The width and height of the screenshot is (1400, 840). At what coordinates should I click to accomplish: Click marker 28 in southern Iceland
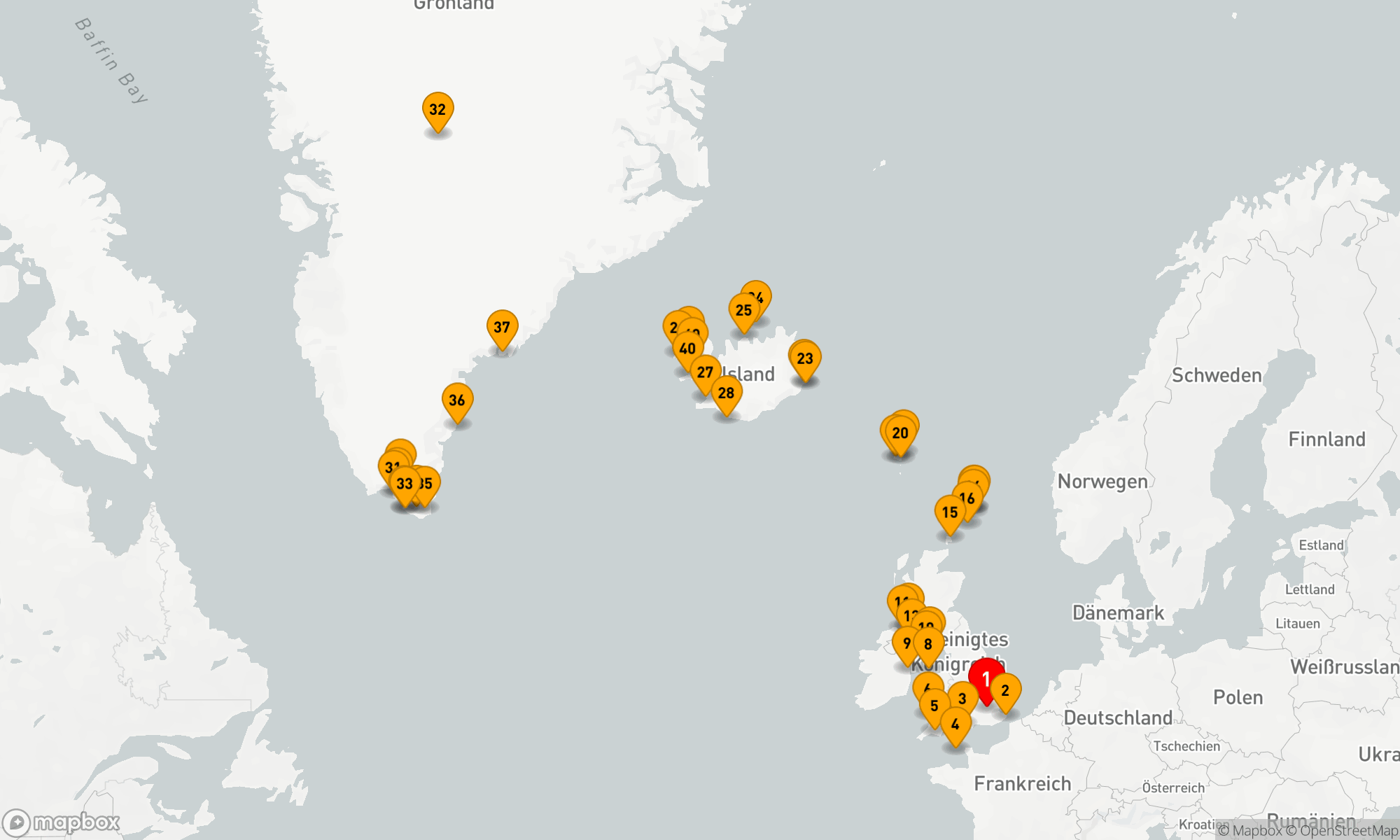click(x=726, y=393)
